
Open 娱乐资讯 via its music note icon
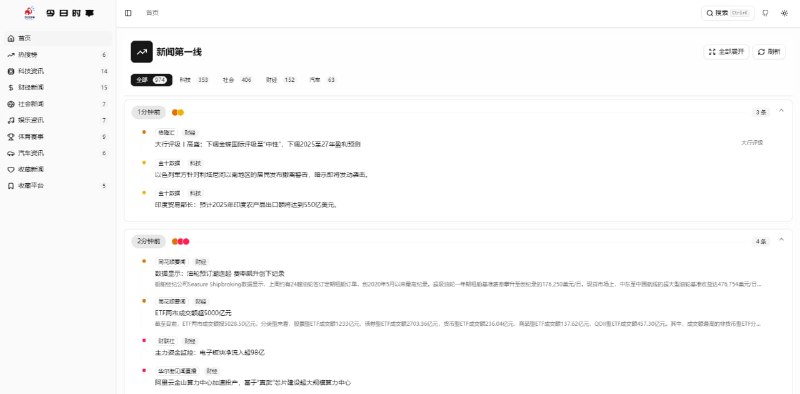11,120
